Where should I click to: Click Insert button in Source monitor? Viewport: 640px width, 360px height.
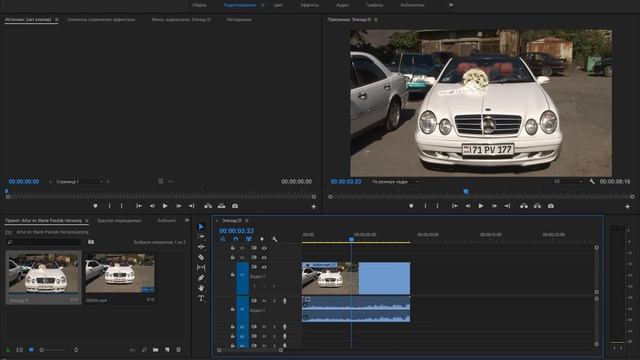(208, 206)
